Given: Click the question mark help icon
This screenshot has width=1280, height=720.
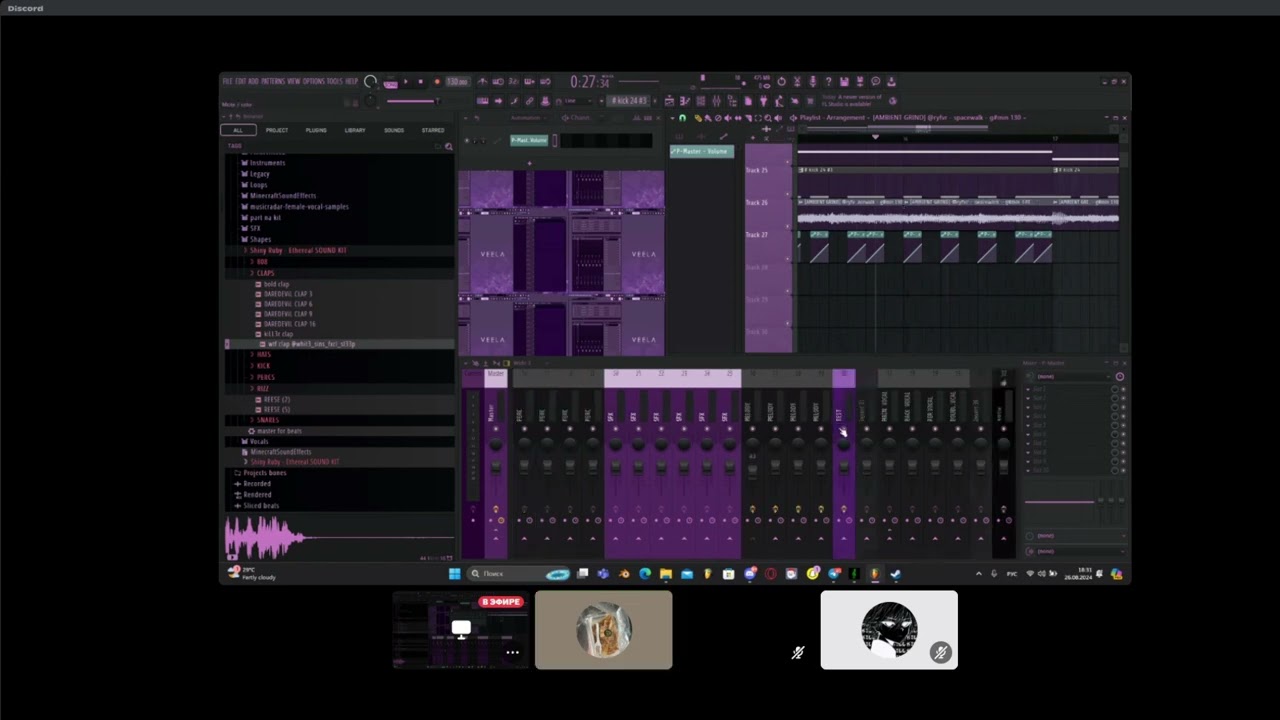Looking at the screenshot, I should (x=828, y=82).
